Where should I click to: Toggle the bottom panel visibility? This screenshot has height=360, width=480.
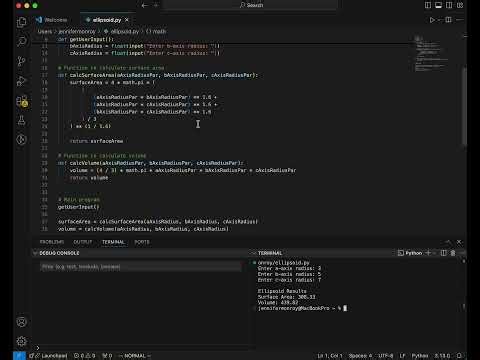coord(439,5)
